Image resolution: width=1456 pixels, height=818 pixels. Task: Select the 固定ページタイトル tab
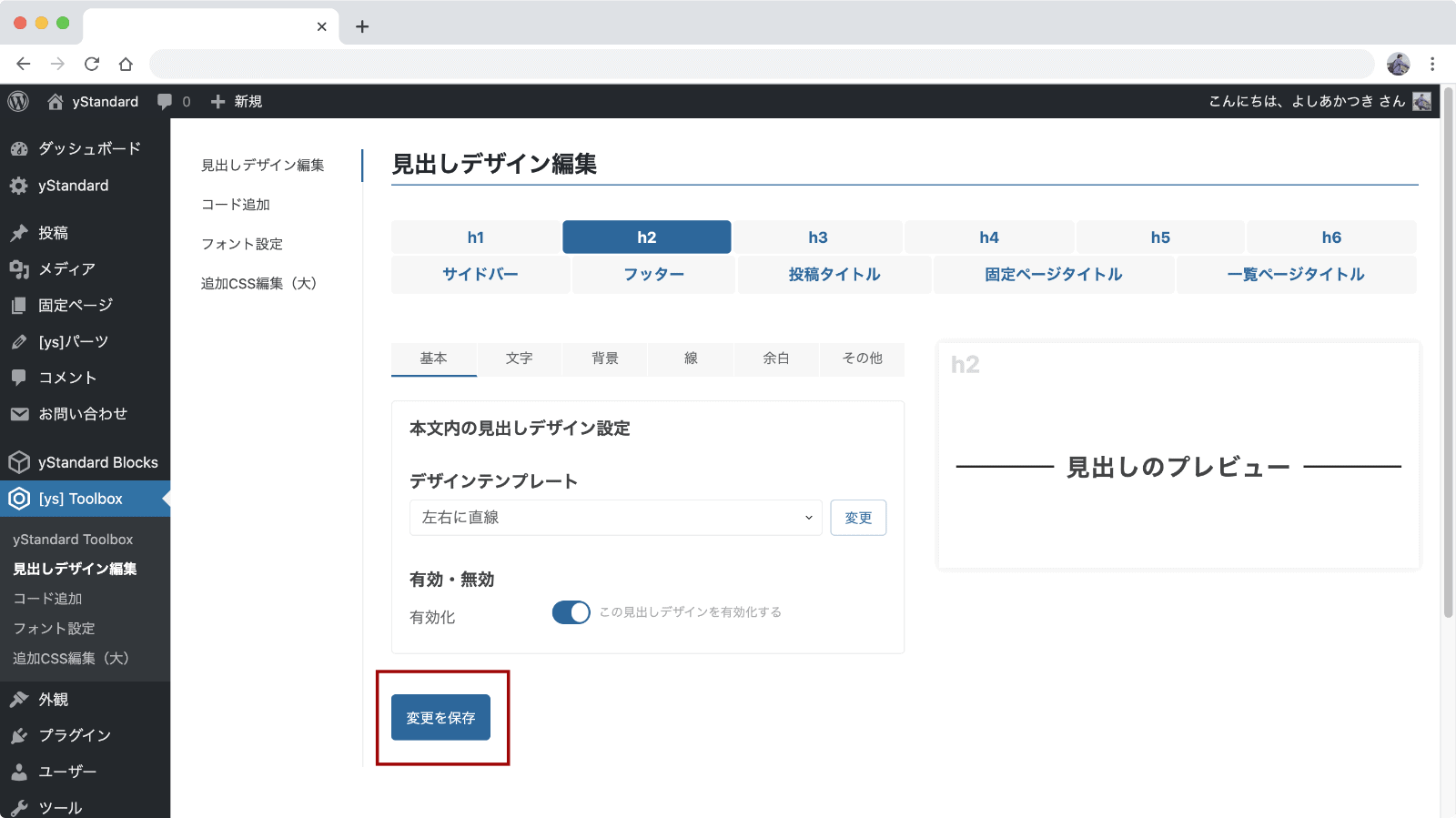coord(1054,275)
